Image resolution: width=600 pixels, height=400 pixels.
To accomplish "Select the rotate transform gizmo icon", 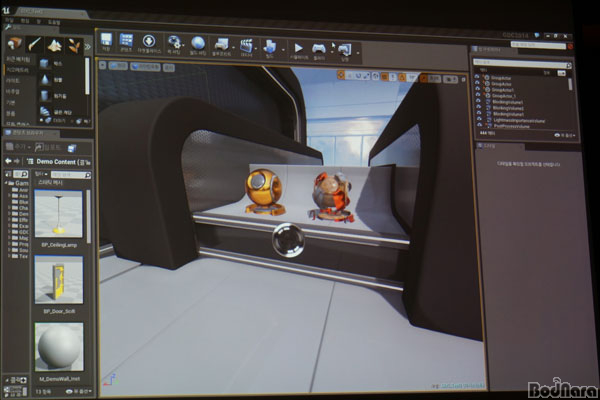I will (x=358, y=76).
